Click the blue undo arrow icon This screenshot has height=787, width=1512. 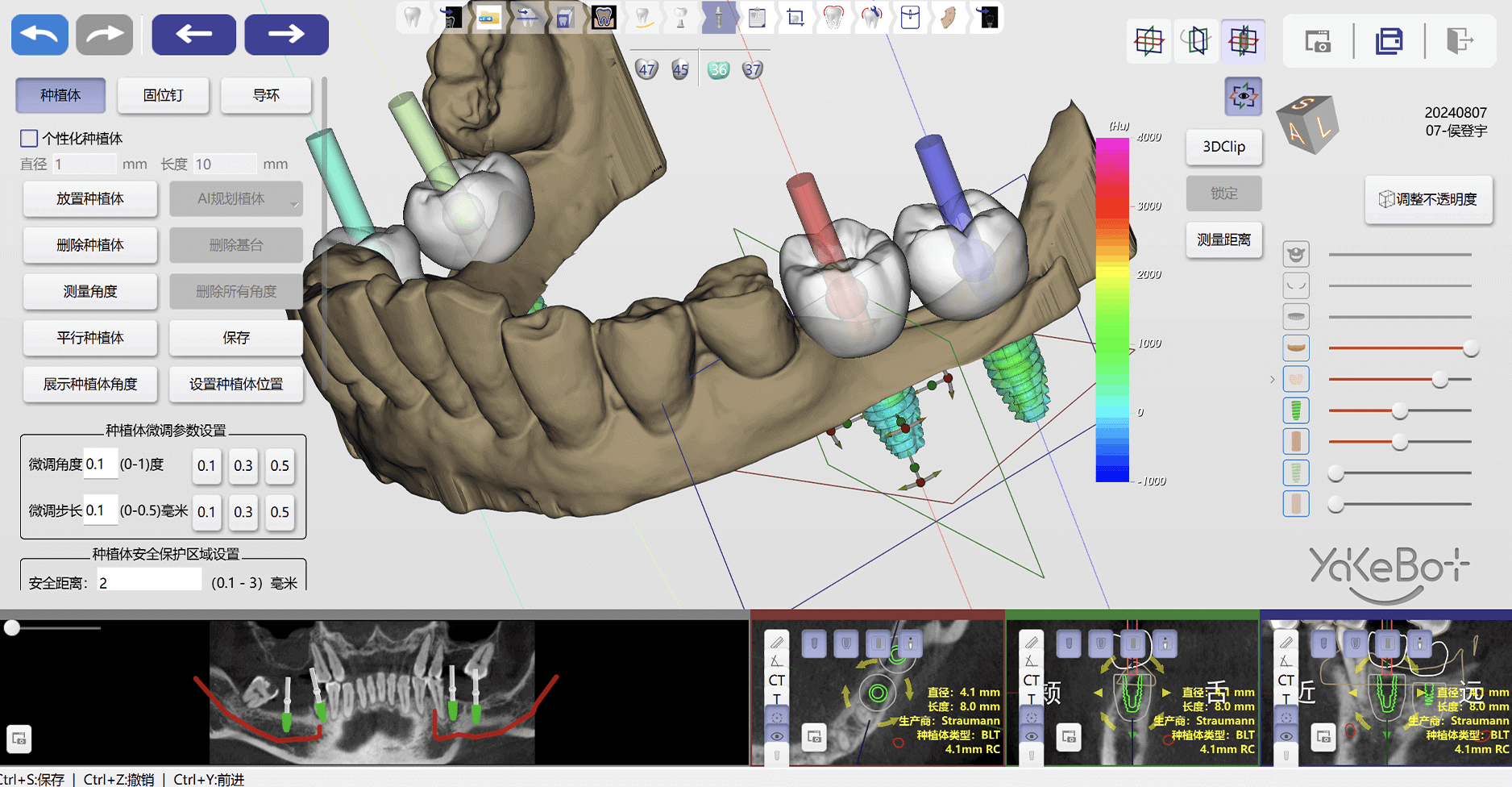[39, 35]
